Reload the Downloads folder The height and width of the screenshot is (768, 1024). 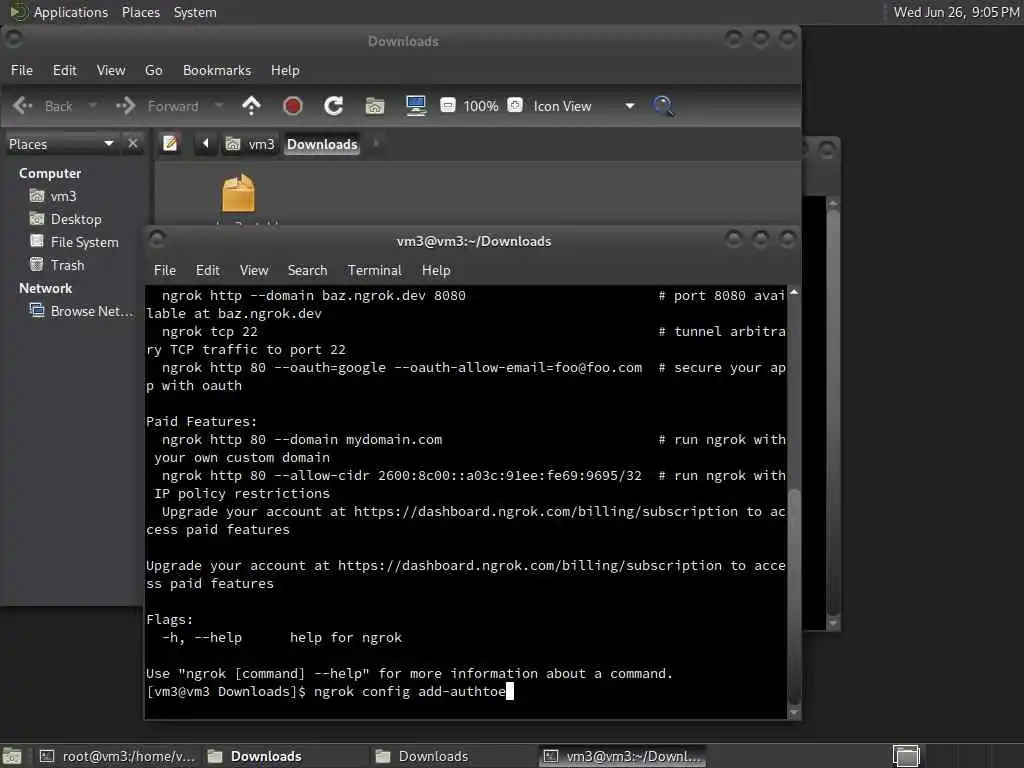point(334,106)
